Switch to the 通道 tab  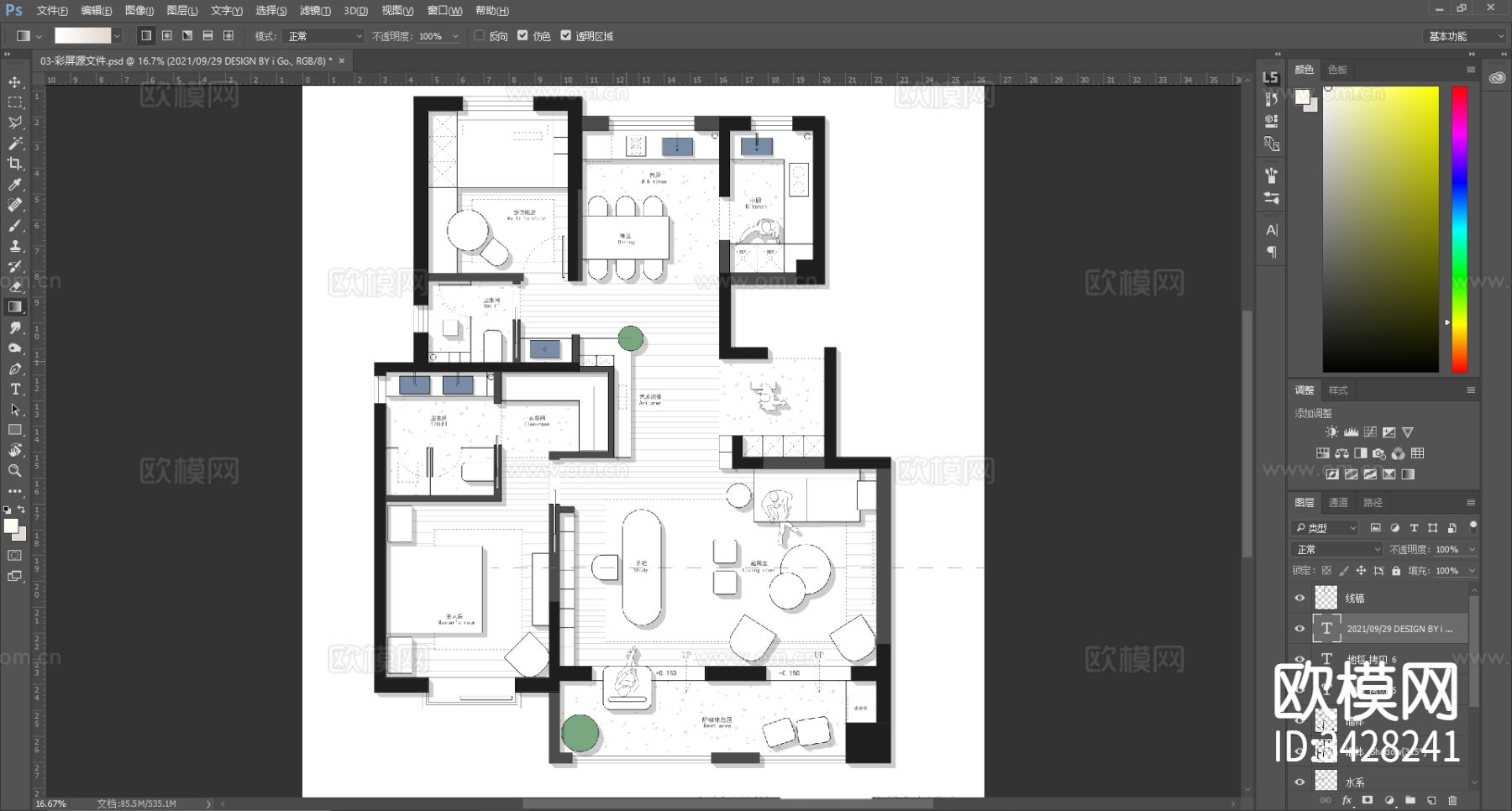coord(1338,503)
